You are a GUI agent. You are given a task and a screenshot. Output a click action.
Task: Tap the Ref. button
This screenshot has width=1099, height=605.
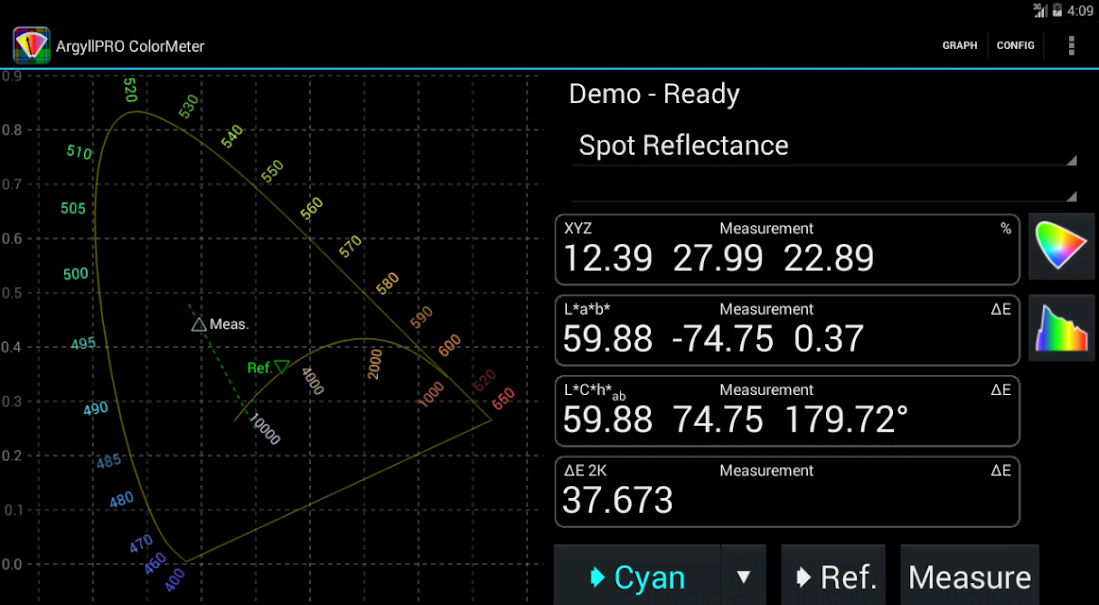tap(833, 577)
